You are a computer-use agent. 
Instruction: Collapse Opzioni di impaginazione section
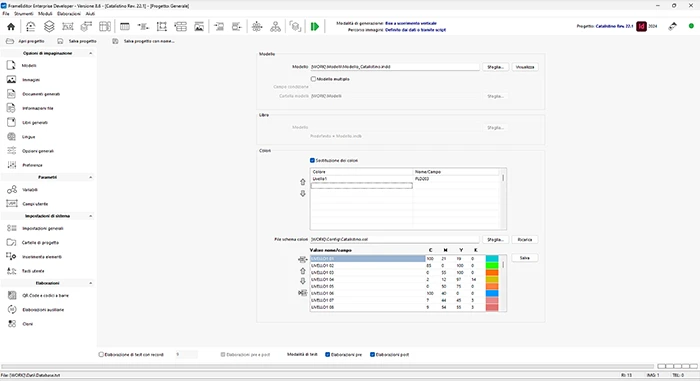(x=91, y=53)
